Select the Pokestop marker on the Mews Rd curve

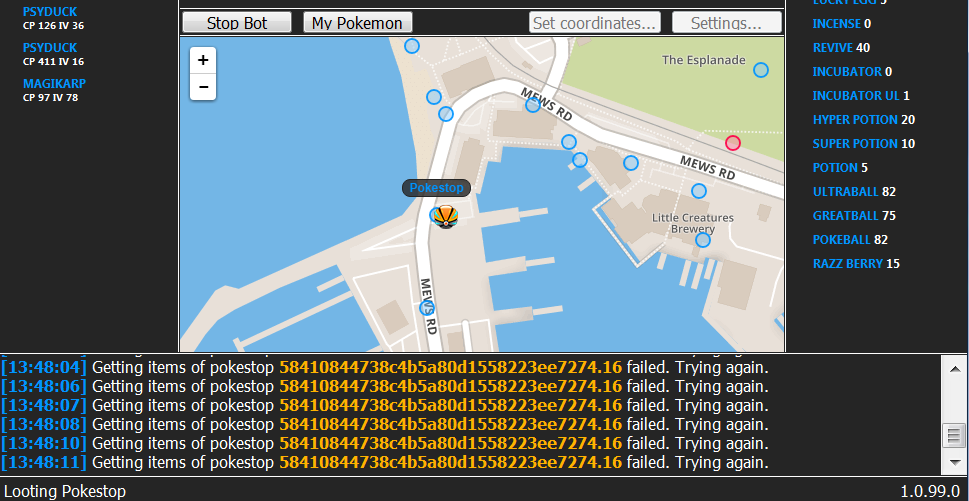pos(533,105)
